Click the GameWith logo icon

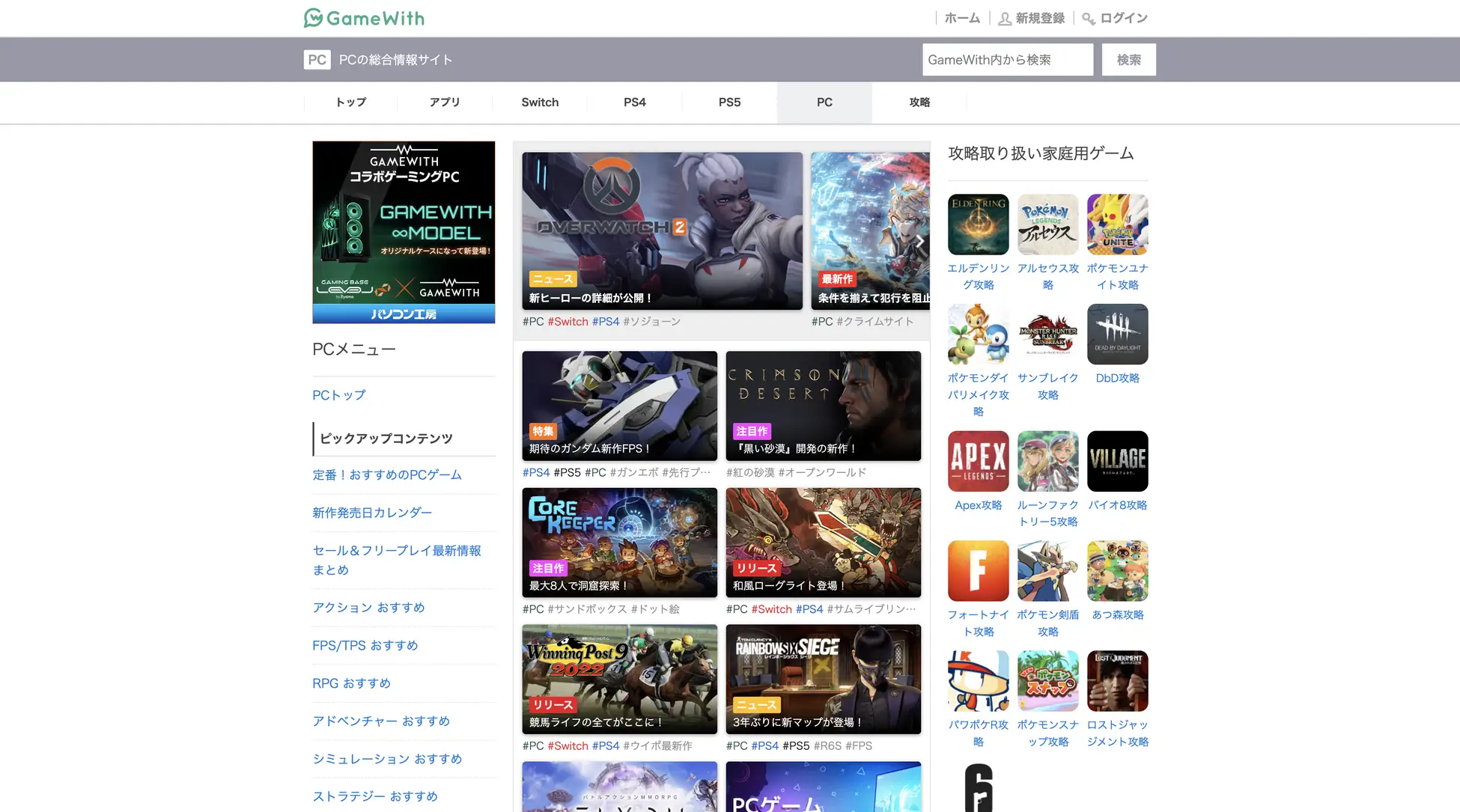pyautogui.click(x=311, y=17)
